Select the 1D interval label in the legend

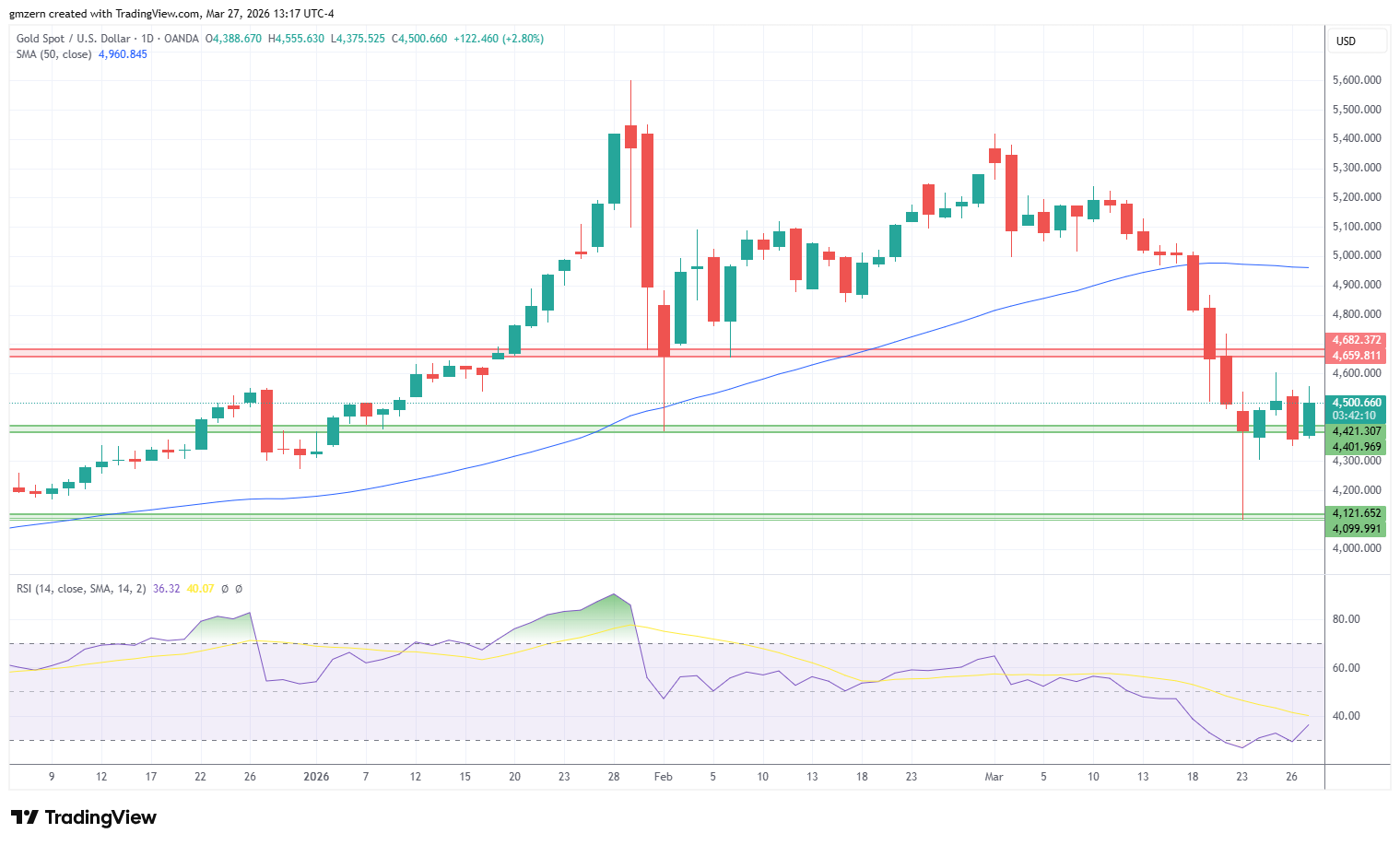[147, 39]
